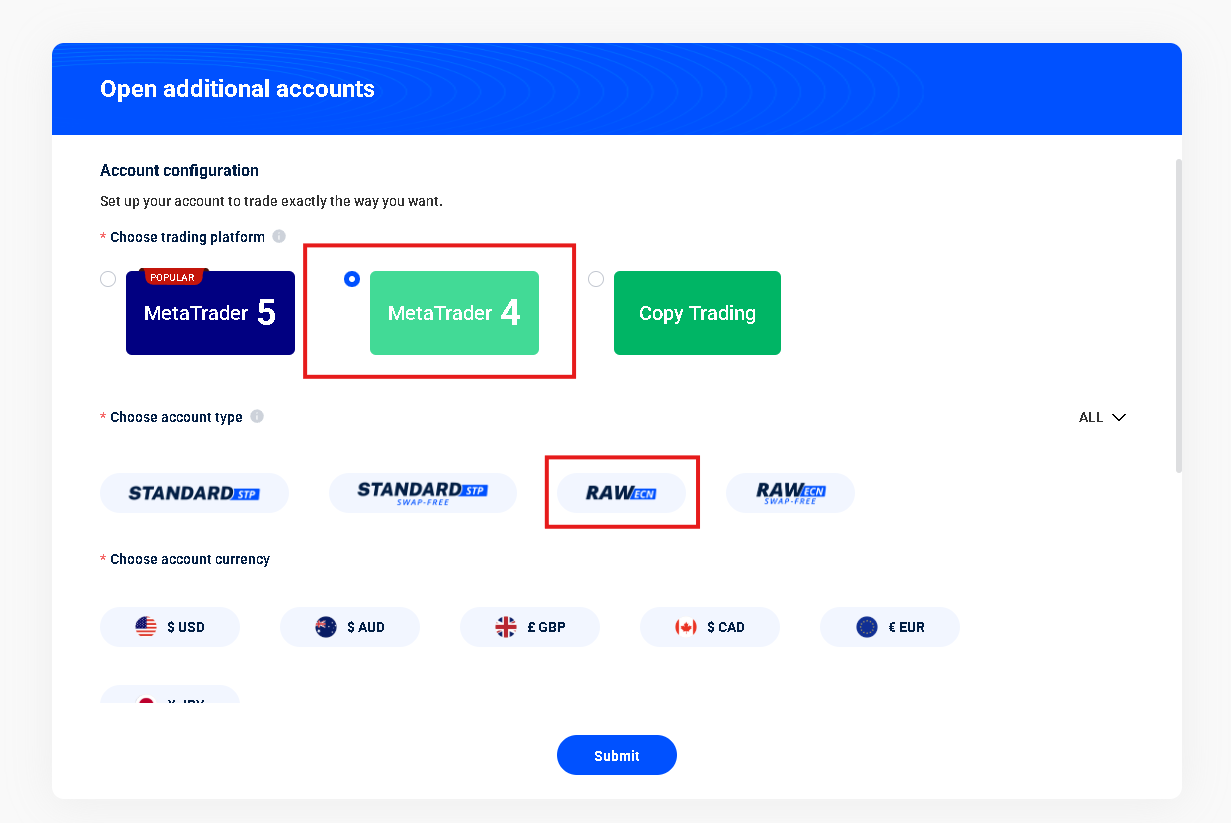Select the Copy Trading radio button

coord(596,280)
